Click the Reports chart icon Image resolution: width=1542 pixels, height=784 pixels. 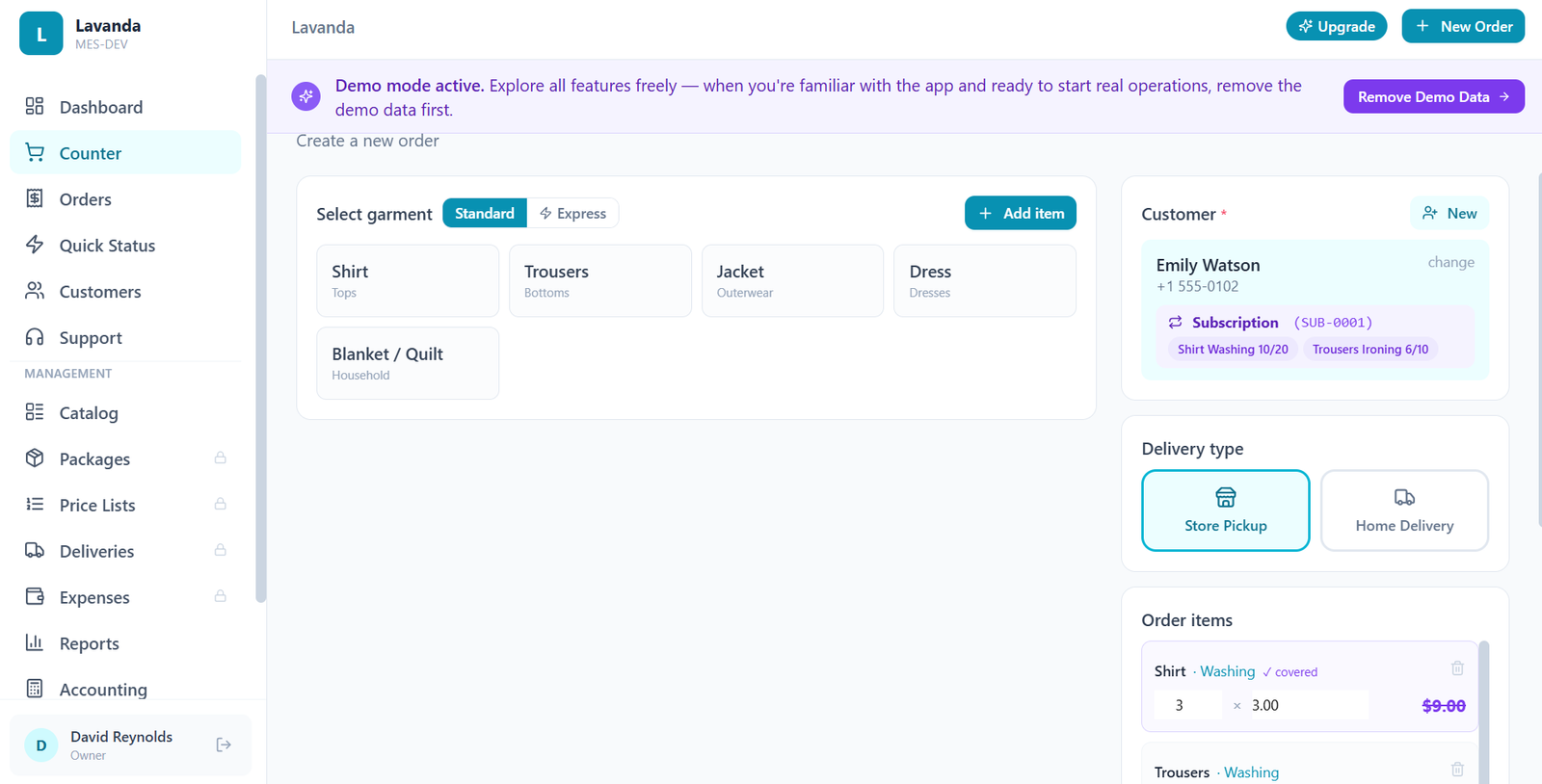pyautogui.click(x=35, y=642)
